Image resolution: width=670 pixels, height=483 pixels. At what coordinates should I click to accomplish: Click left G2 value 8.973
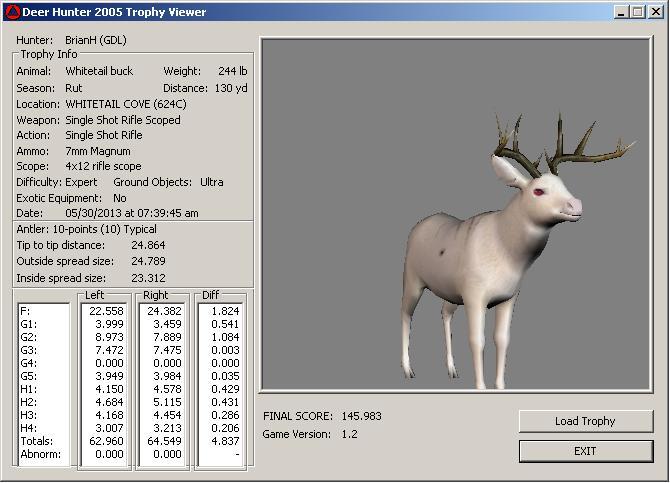(109, 337)
